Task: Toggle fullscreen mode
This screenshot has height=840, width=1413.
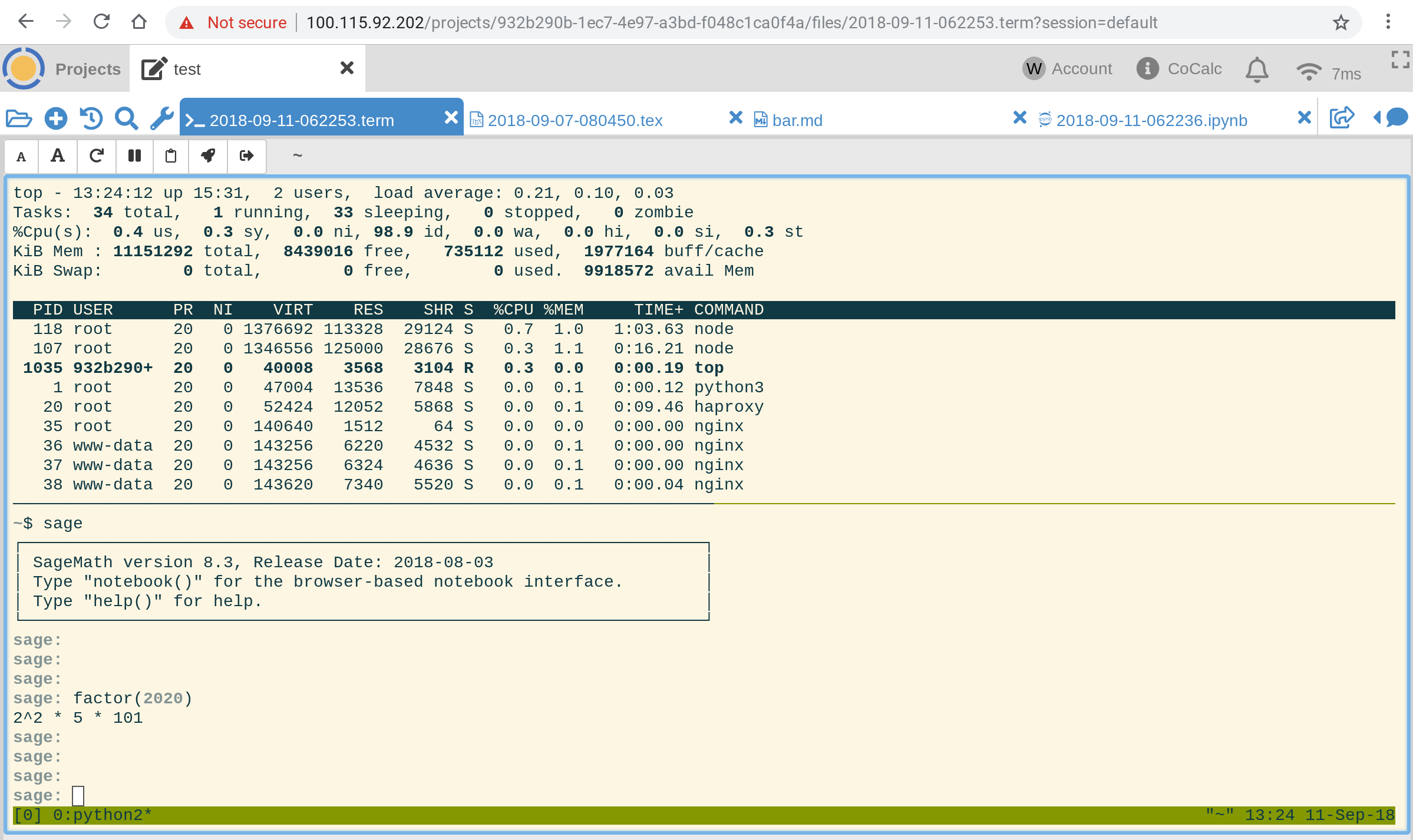Action: pos(1400,59)
